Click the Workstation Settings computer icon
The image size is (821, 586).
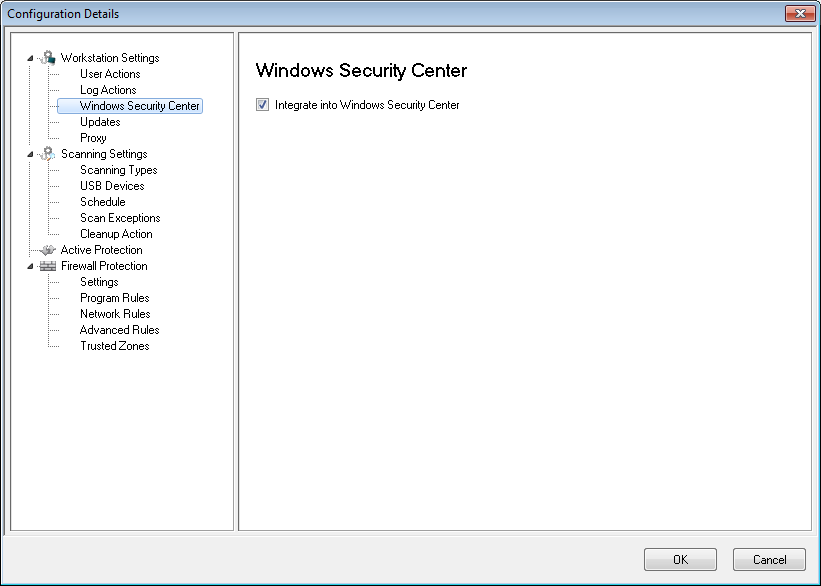48,58
